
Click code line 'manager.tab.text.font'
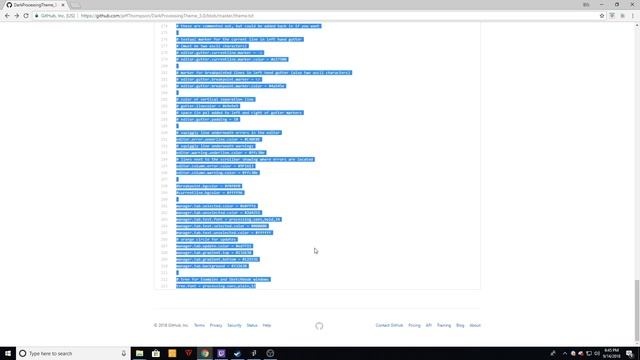tap(229, 220)
